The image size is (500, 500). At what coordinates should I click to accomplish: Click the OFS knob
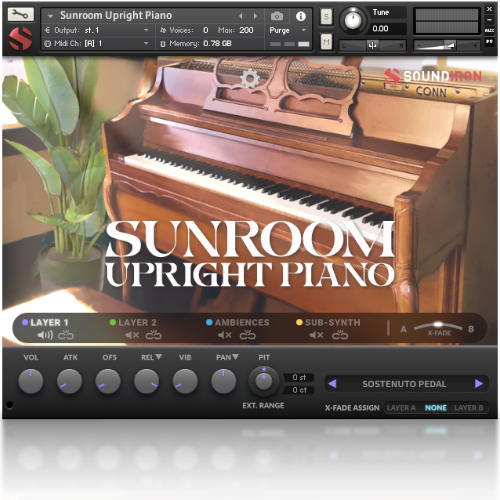(x=108, y=381)
